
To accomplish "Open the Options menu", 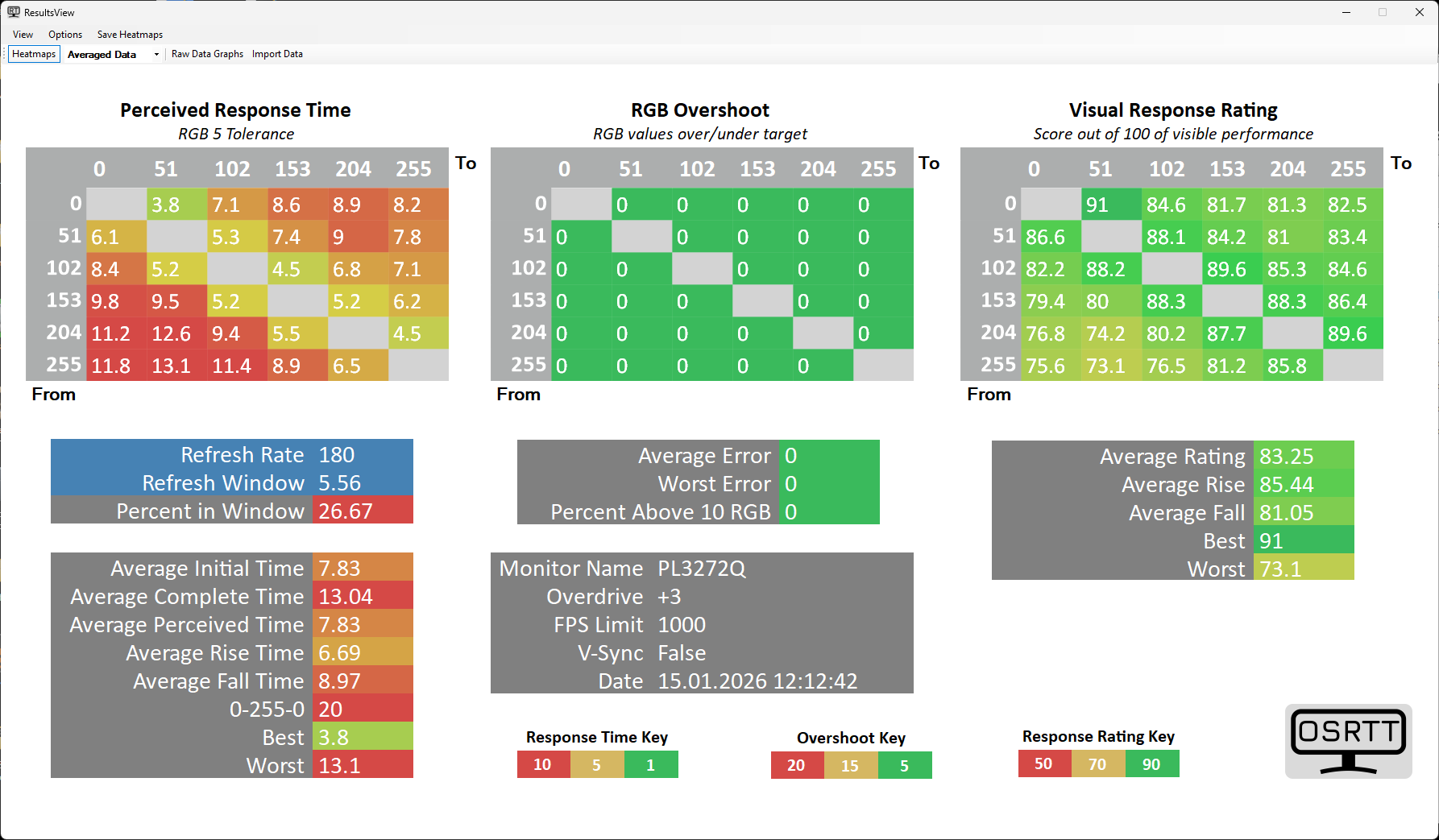I will (x=65, y=35).
